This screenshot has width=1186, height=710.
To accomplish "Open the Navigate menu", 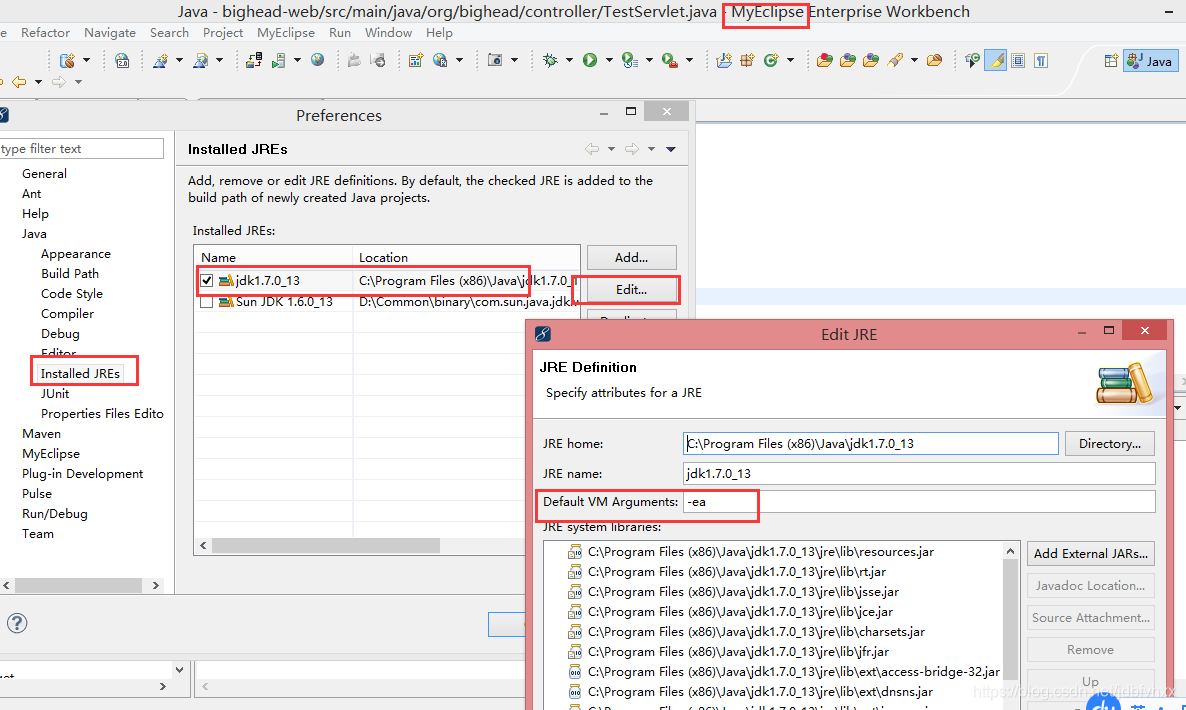I will click(x=110, y=33).
